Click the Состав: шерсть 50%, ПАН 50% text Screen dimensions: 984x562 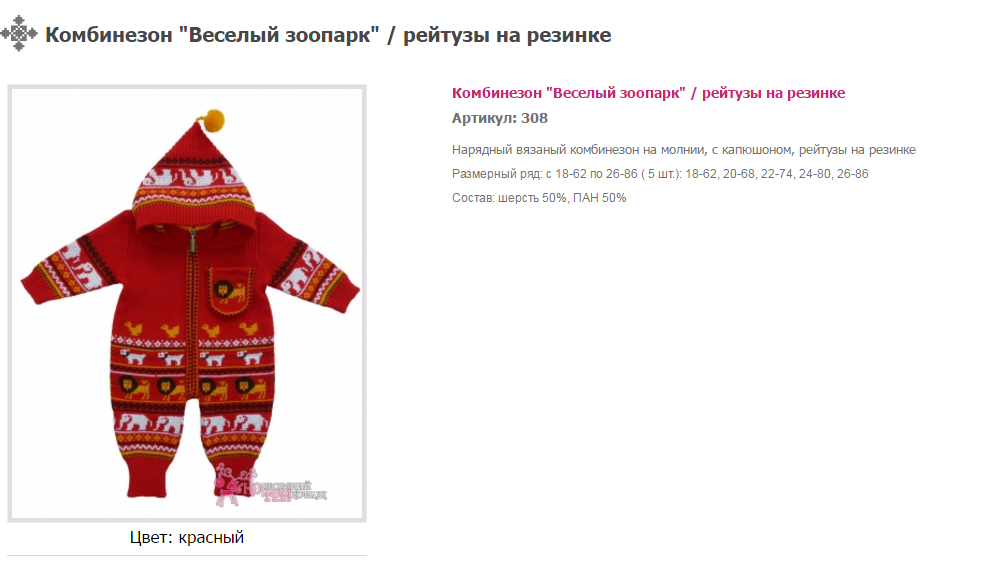click(x=539, y=198)
